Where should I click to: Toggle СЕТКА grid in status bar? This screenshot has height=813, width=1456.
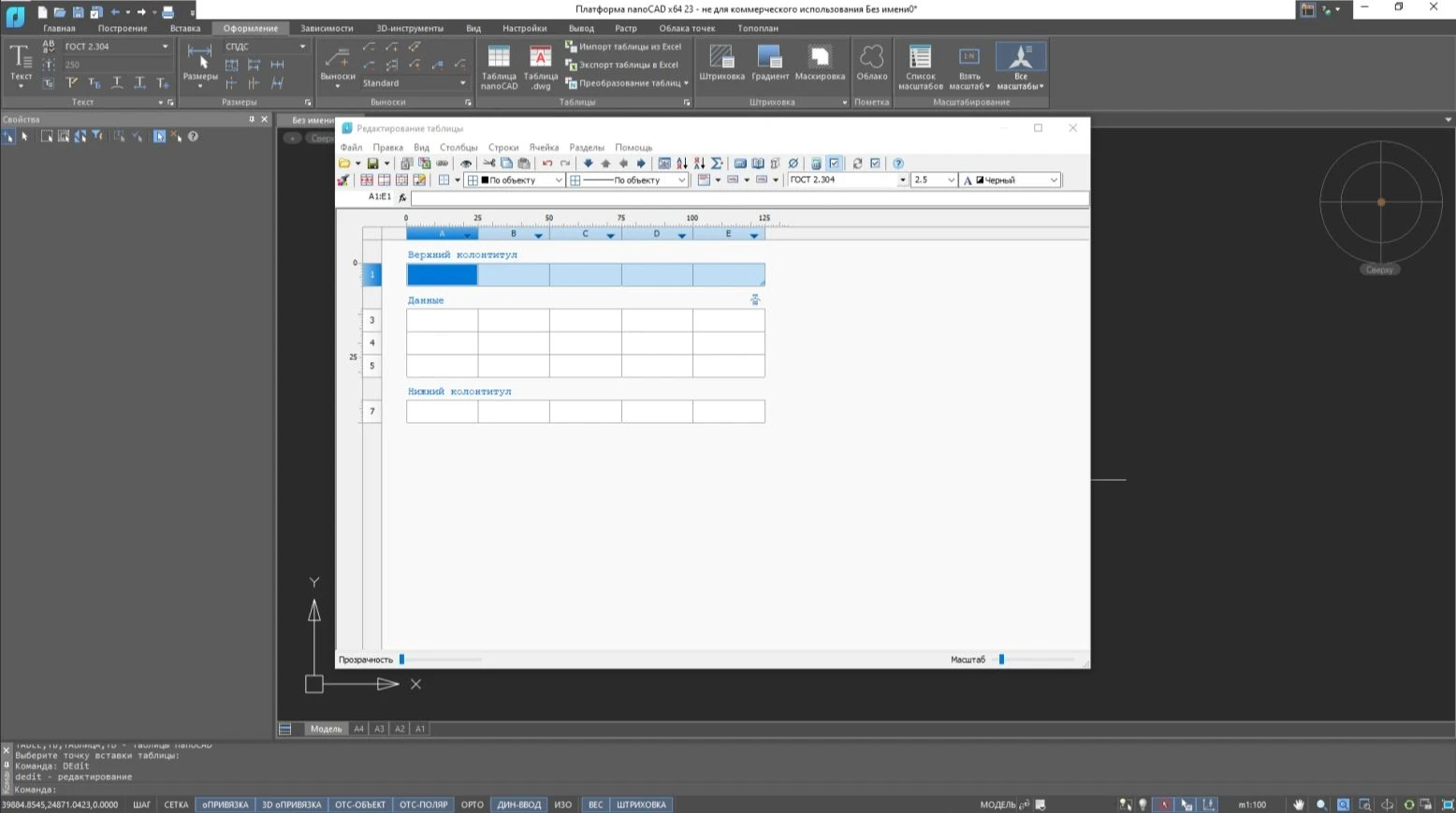pos(176,805)
